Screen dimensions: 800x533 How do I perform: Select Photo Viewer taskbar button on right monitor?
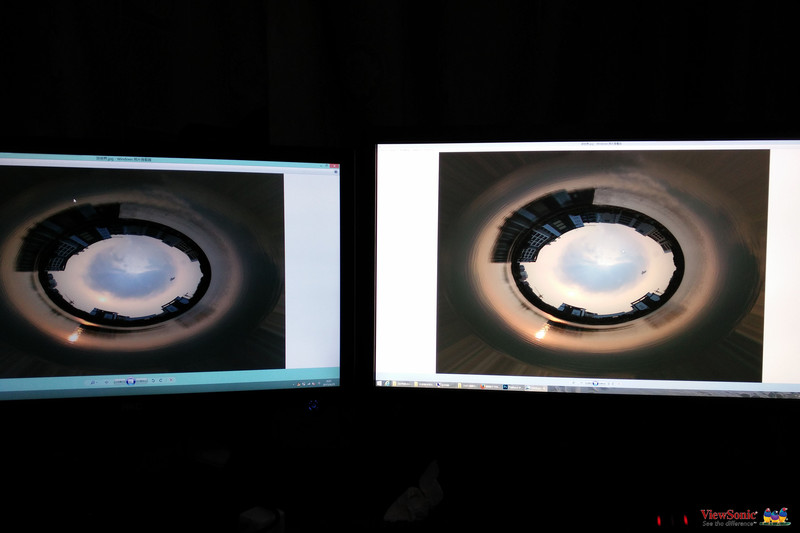[x=535, y=388]
